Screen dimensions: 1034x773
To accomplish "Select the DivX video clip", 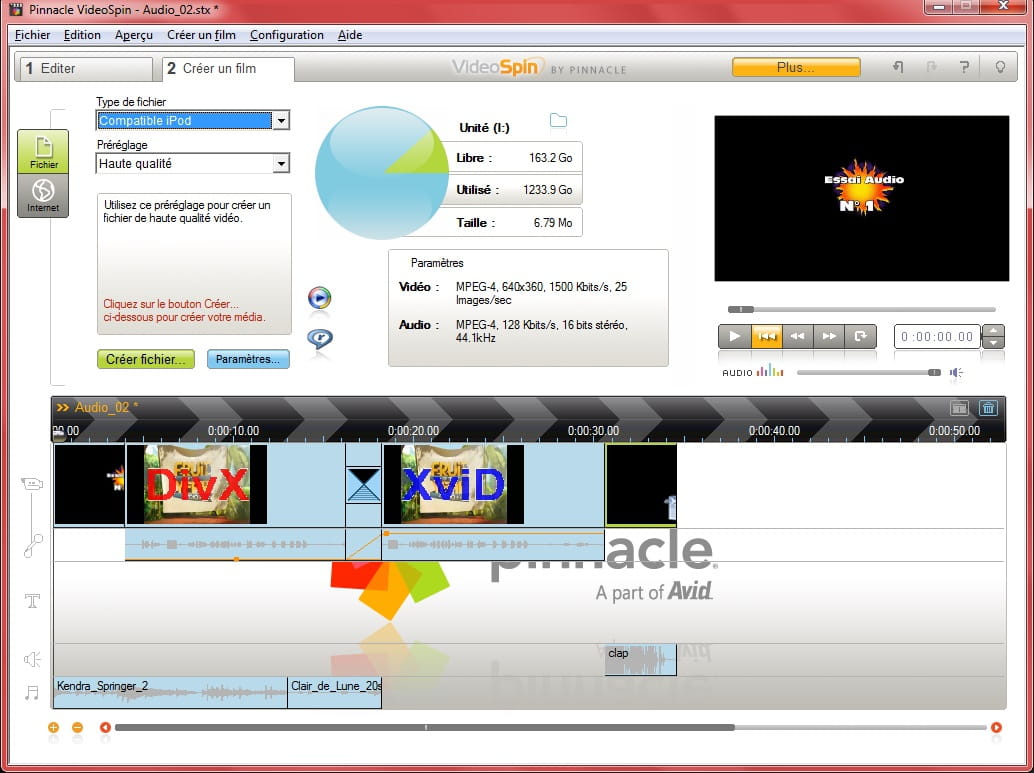I will [x=235, y=485].
